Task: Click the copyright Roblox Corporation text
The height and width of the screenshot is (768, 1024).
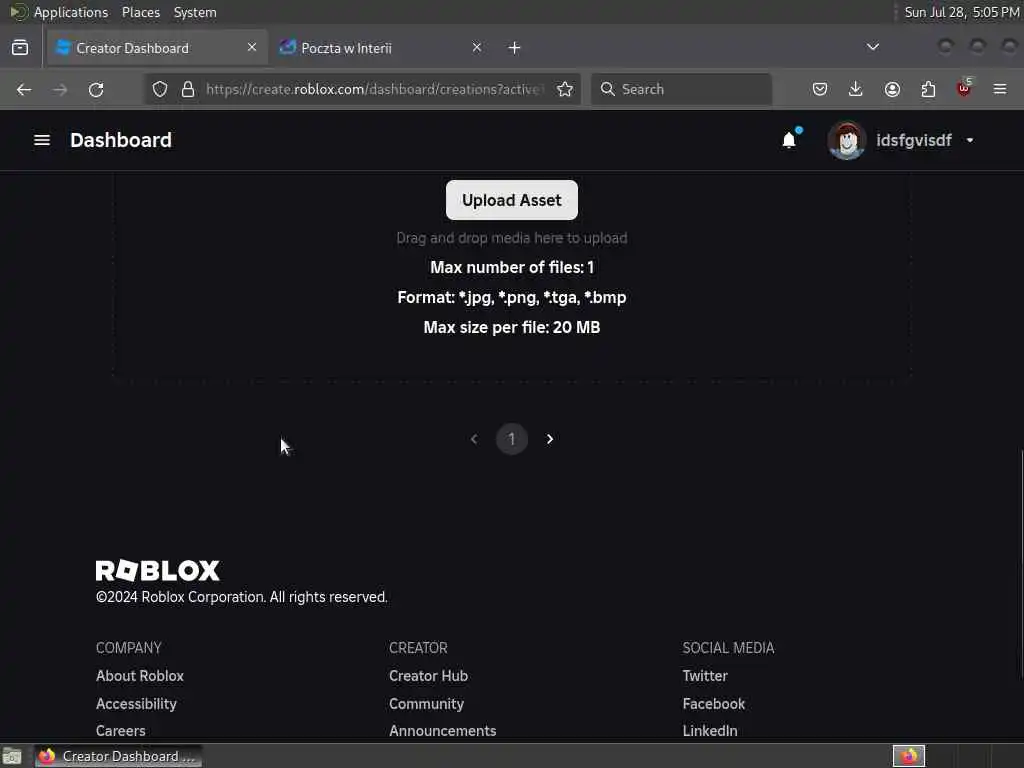Action: (x=242, y=597)
